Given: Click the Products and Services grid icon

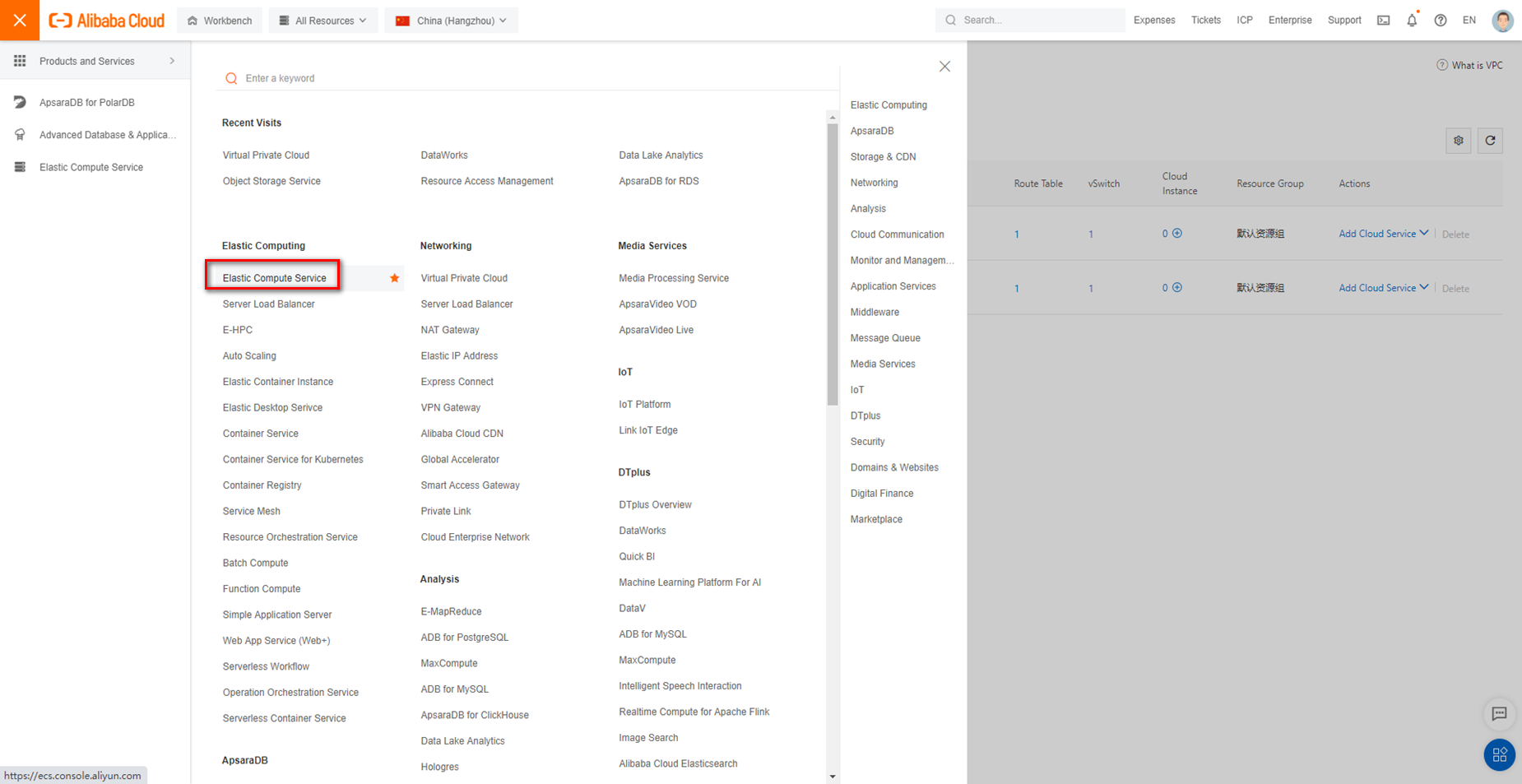Looking at the screenshot, I should coord(20,61).
